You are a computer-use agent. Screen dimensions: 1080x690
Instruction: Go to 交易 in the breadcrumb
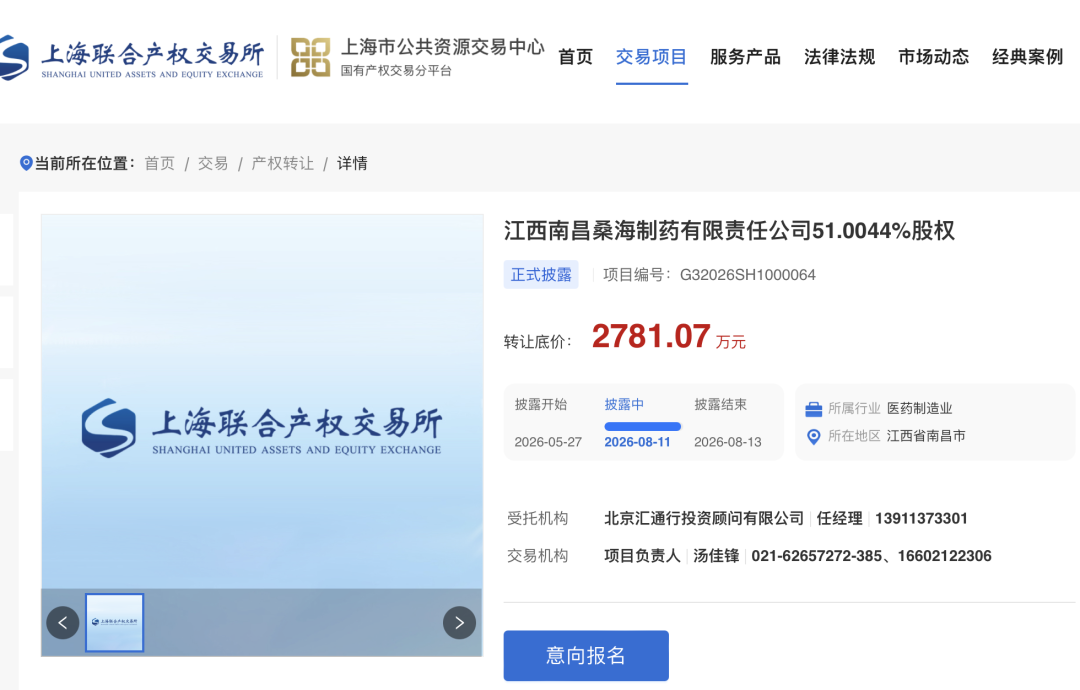213,163
